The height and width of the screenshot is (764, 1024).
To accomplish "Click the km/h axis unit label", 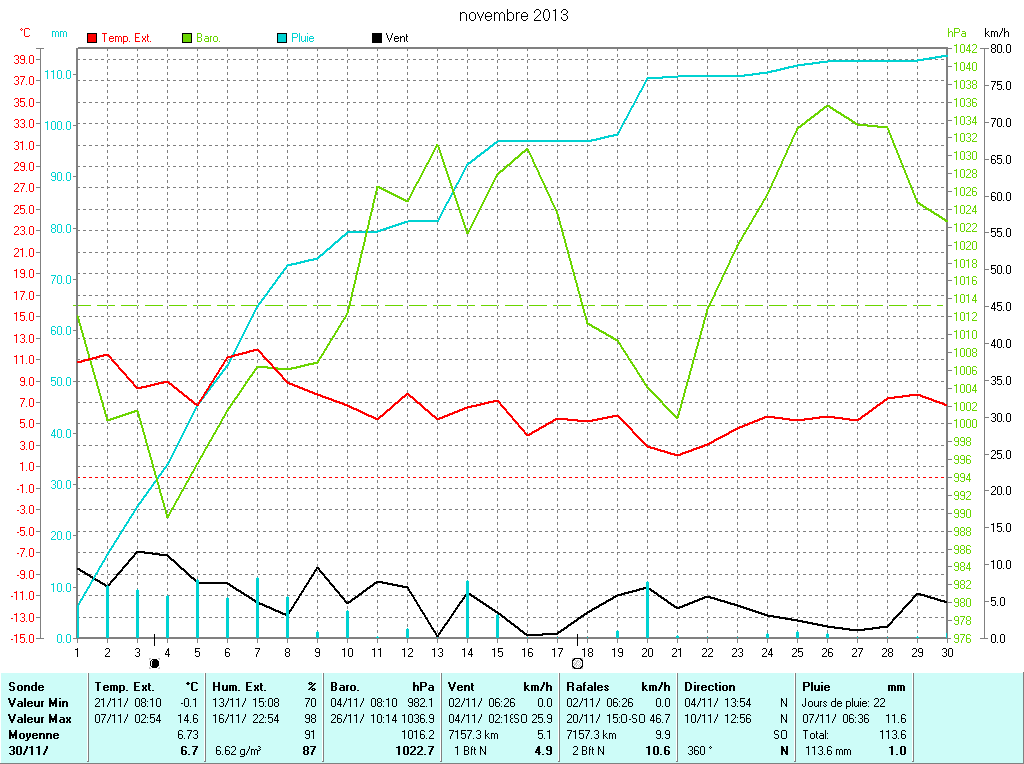I will coord(997,33).
